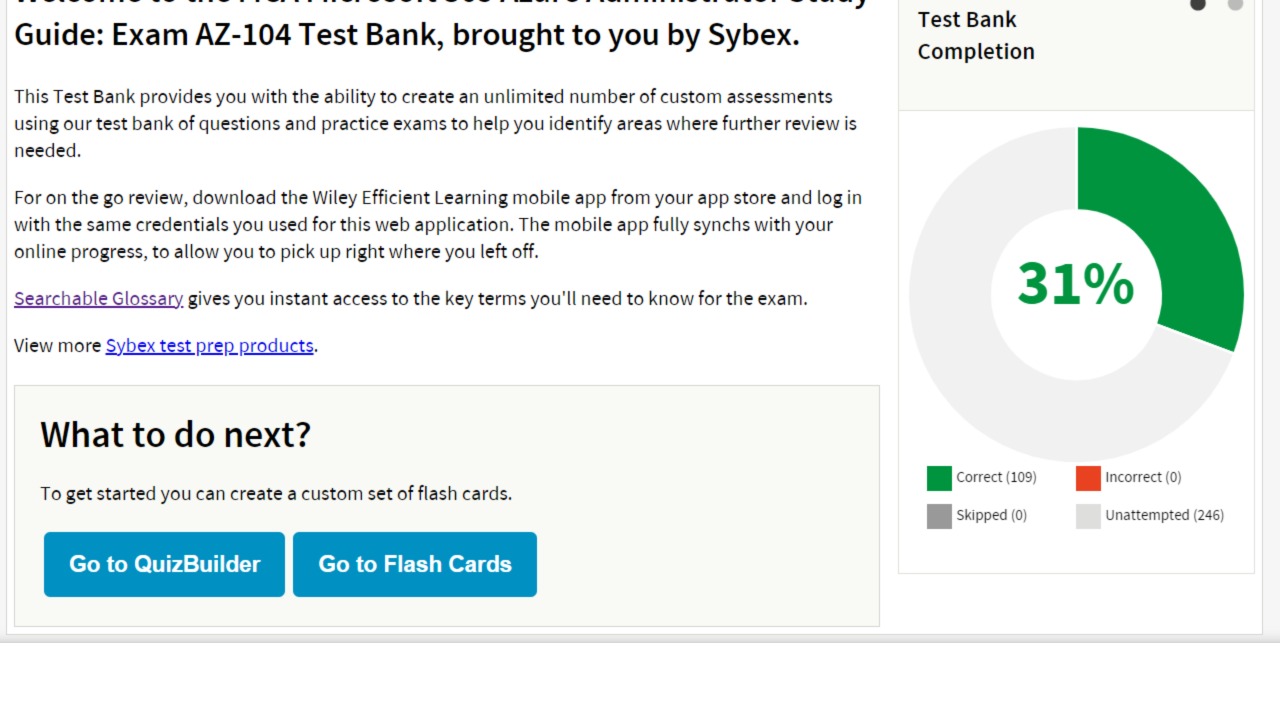Click the dark gray Skipped legend swatch
Screen dimensions: 1280x720
click(939, 516)
